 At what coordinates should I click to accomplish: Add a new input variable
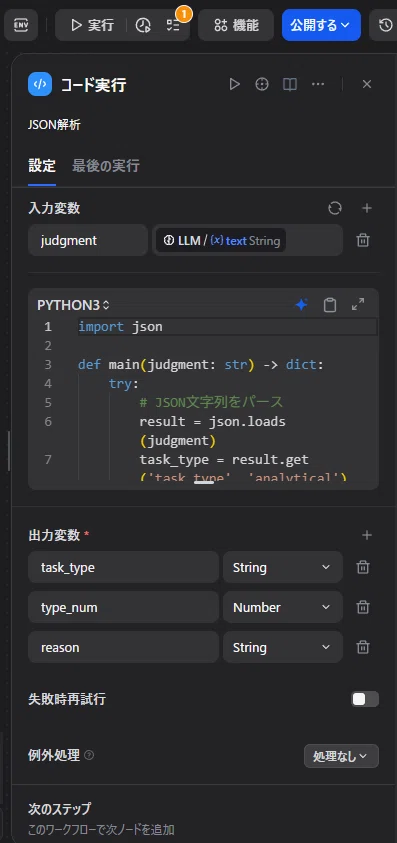click(x=367, y=208)
